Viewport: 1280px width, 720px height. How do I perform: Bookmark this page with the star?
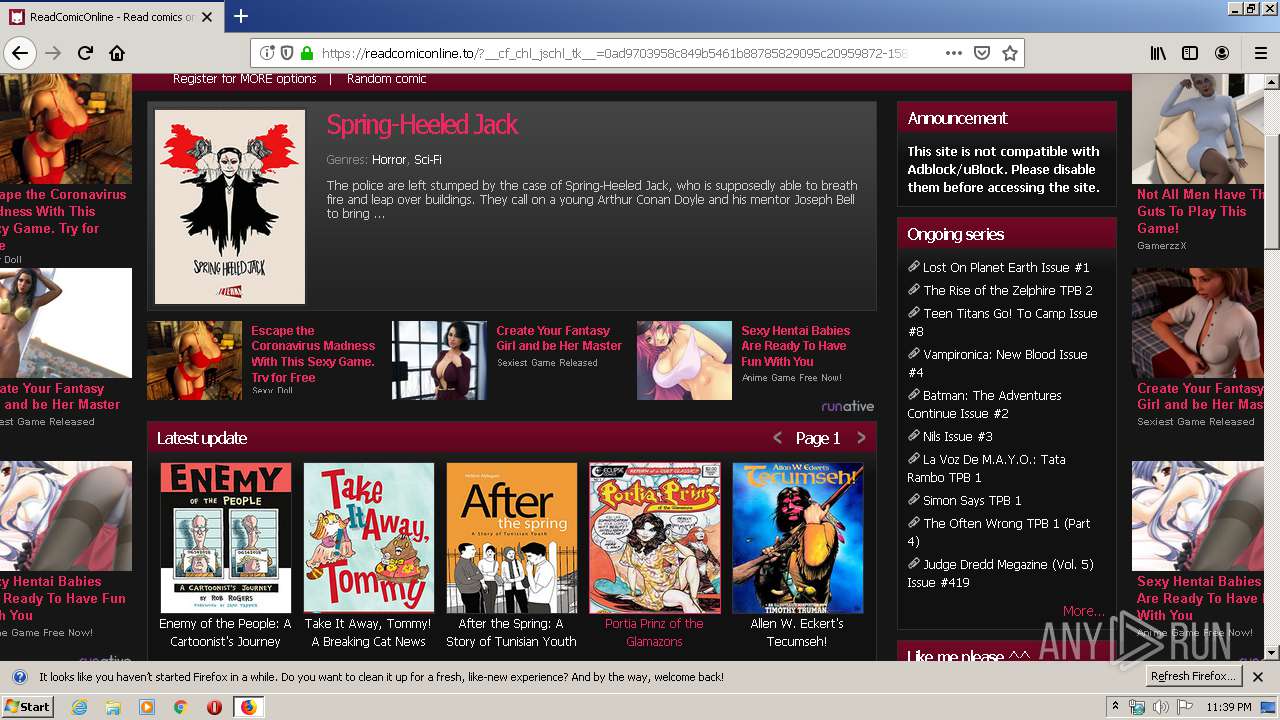pyautogui.click(x=1010, y=53)
